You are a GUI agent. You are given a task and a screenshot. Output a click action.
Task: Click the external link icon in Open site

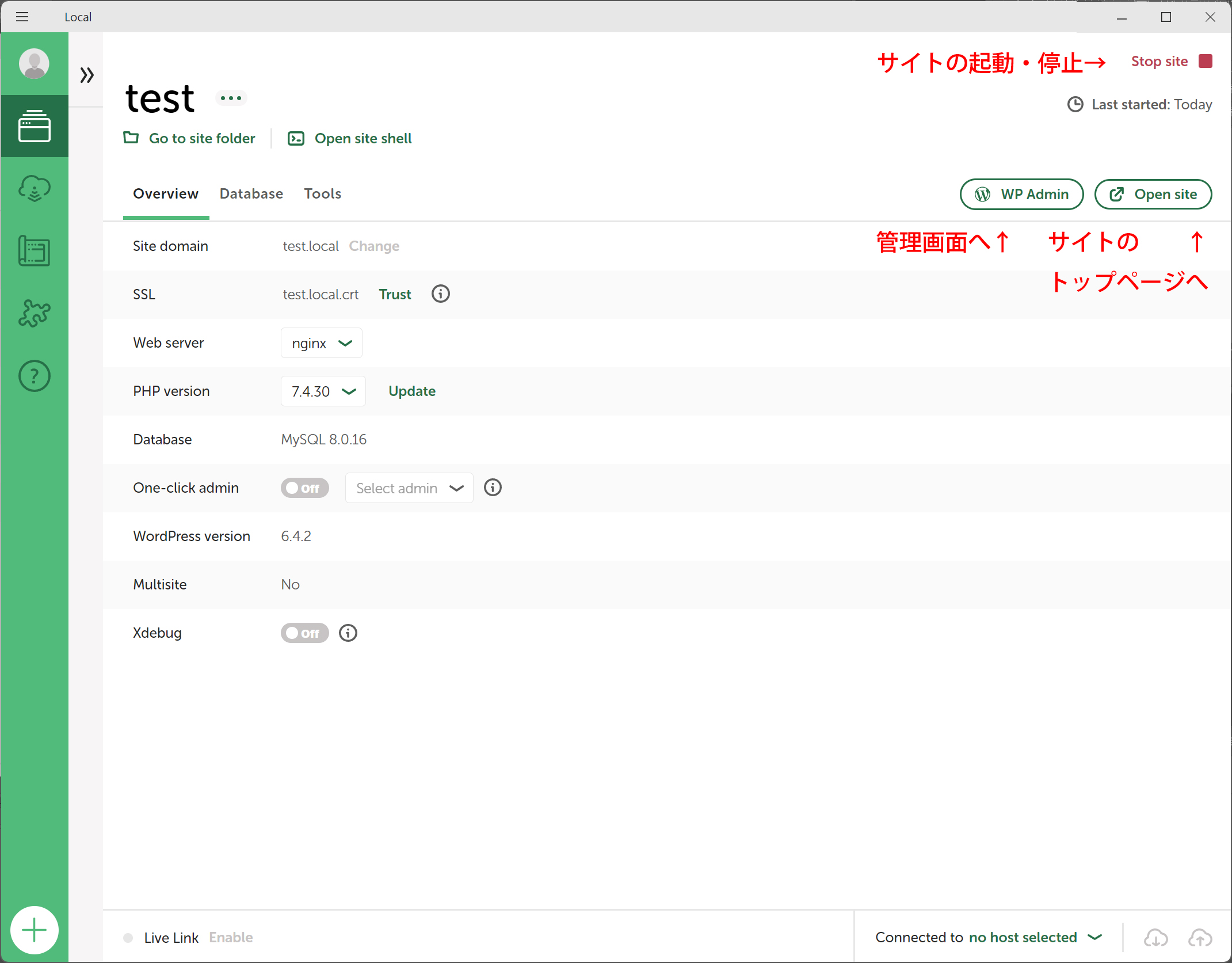click(1117, 195)
